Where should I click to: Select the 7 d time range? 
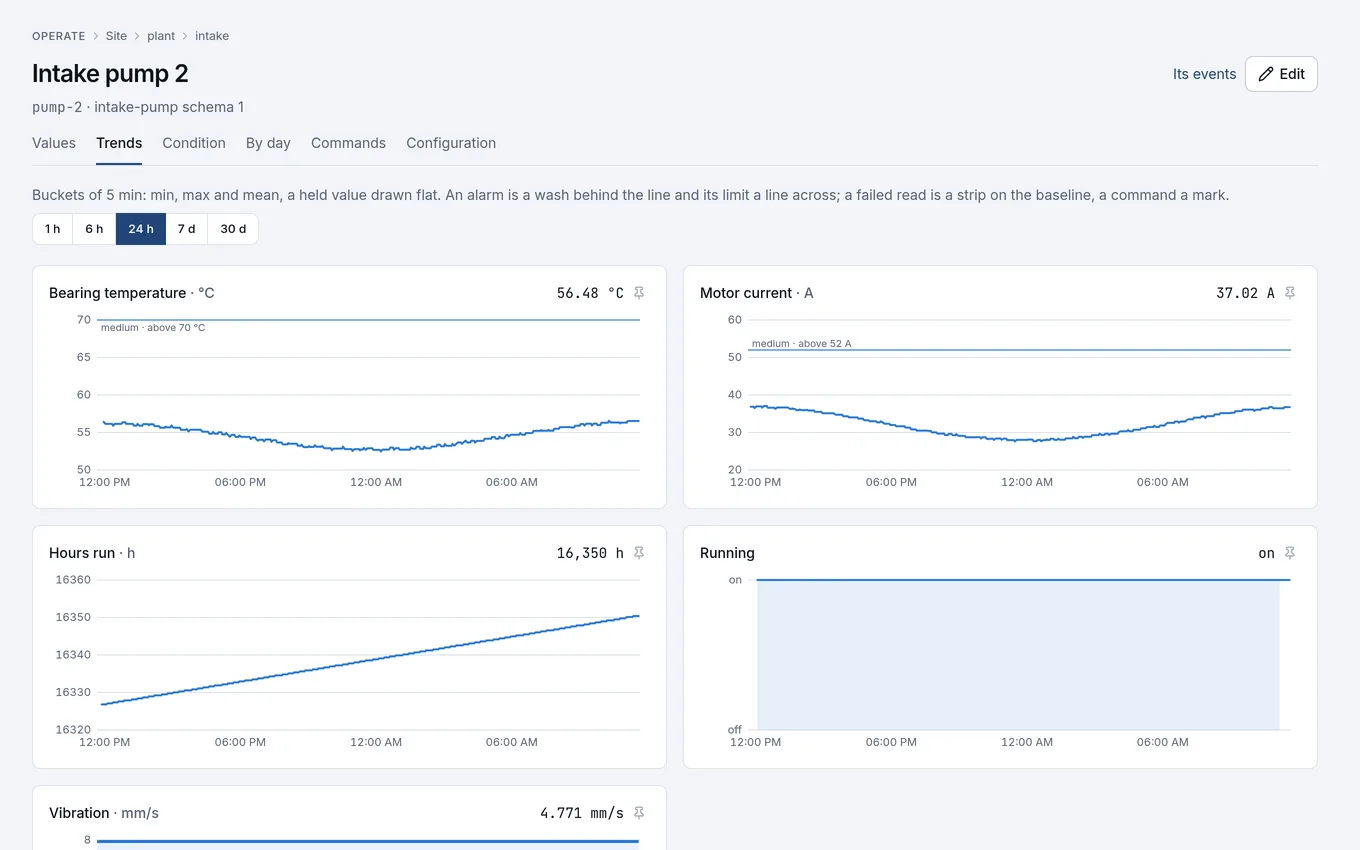pos(187,229)
